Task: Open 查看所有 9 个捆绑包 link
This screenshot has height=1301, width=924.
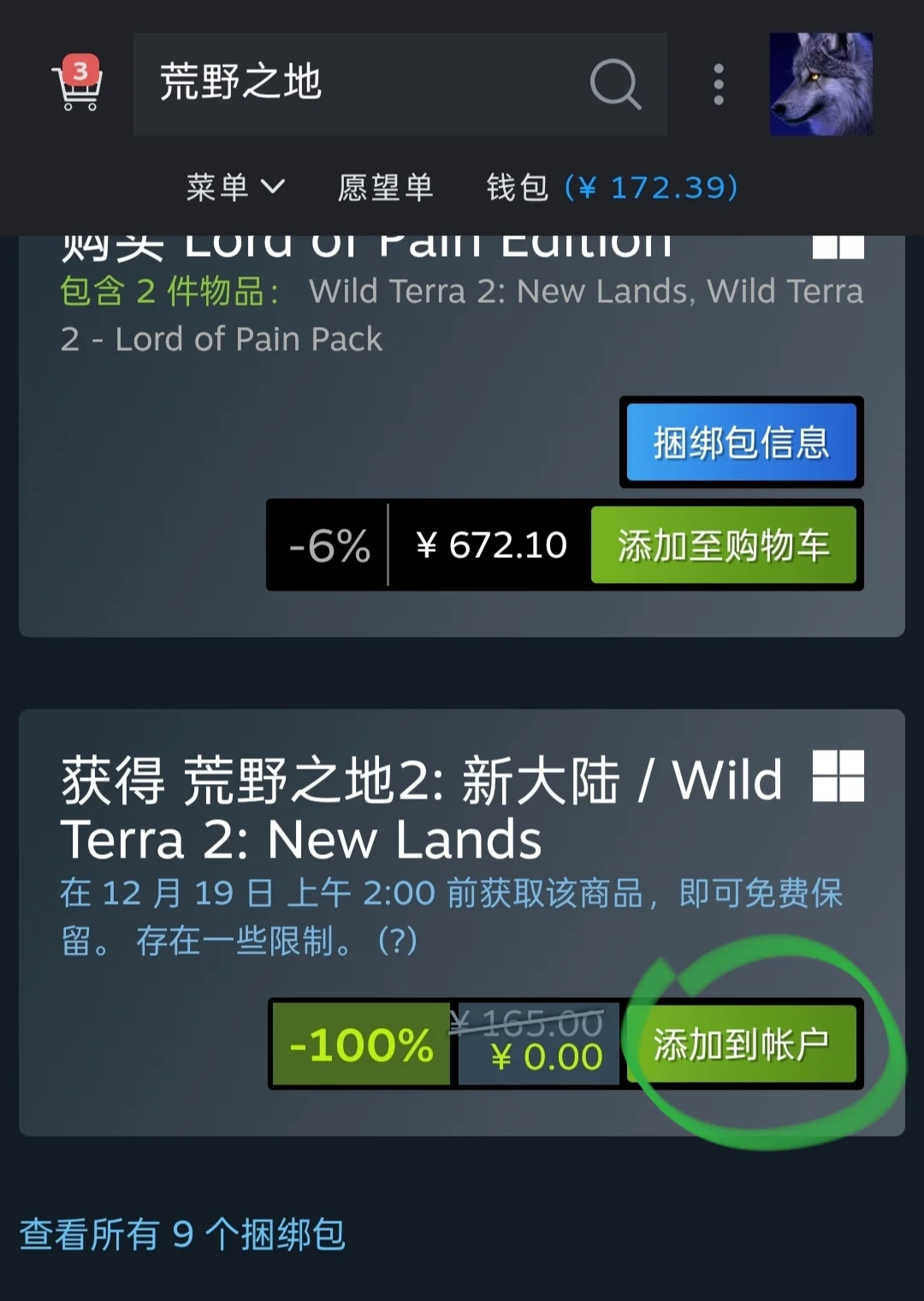Action: point(182,1234)
